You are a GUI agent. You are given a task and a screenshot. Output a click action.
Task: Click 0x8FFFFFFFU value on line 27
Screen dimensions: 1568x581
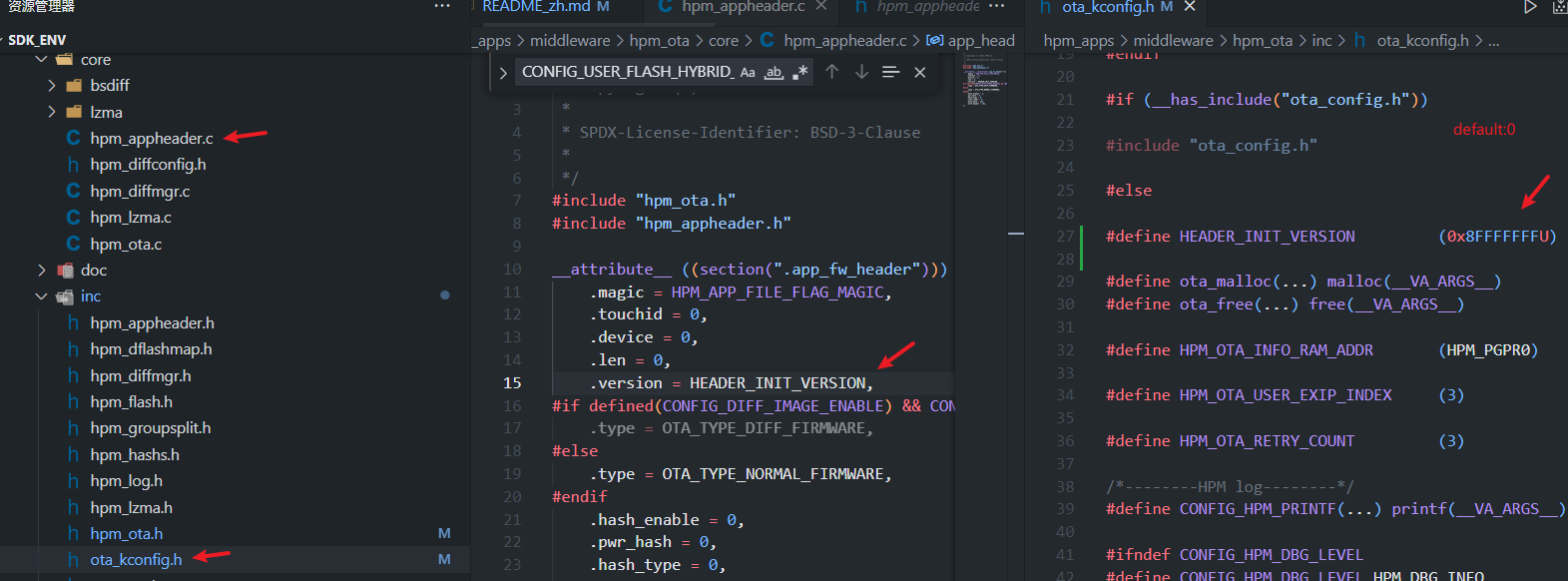(x=1497, y=237)
